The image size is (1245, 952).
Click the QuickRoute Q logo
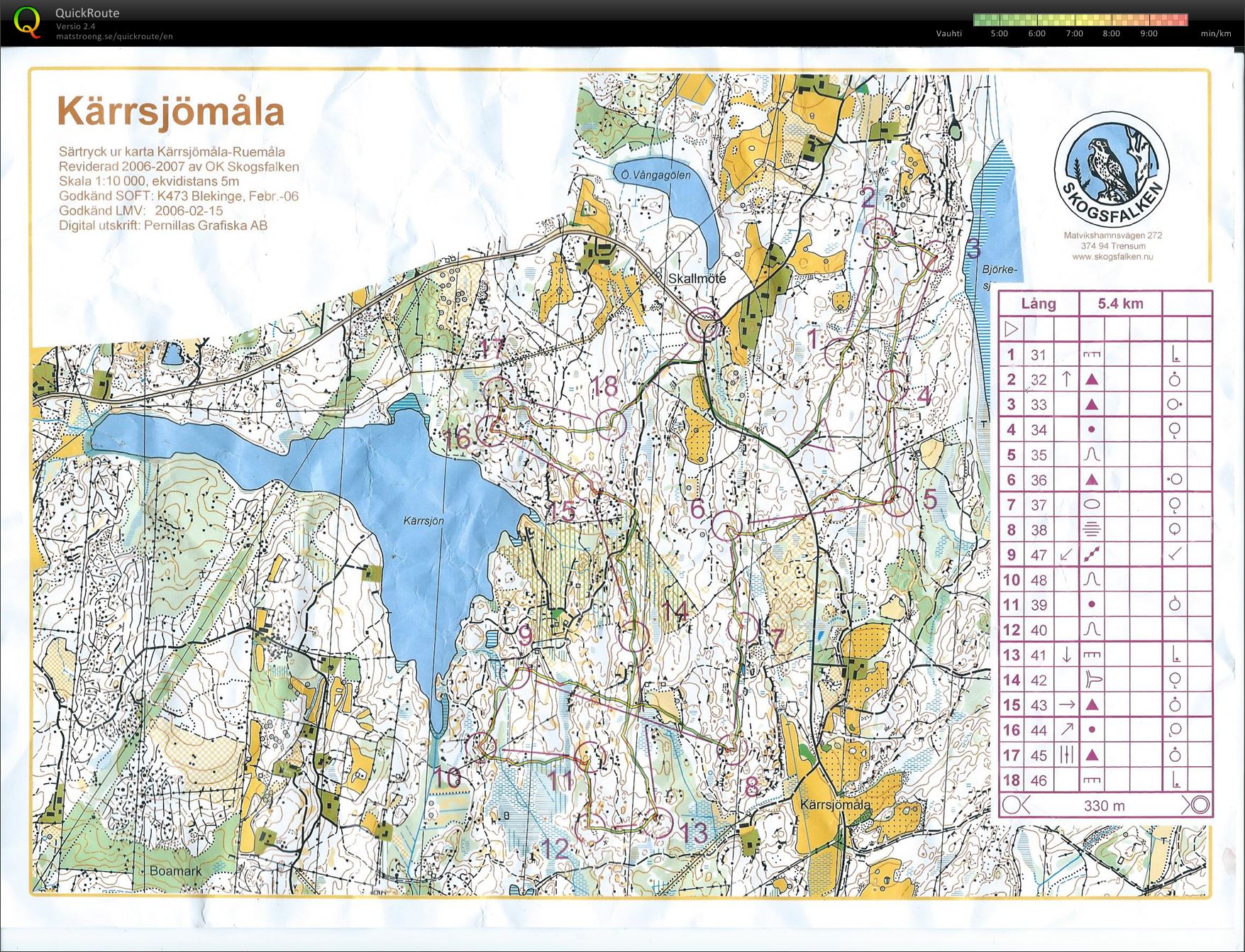(x=27, y=21)
